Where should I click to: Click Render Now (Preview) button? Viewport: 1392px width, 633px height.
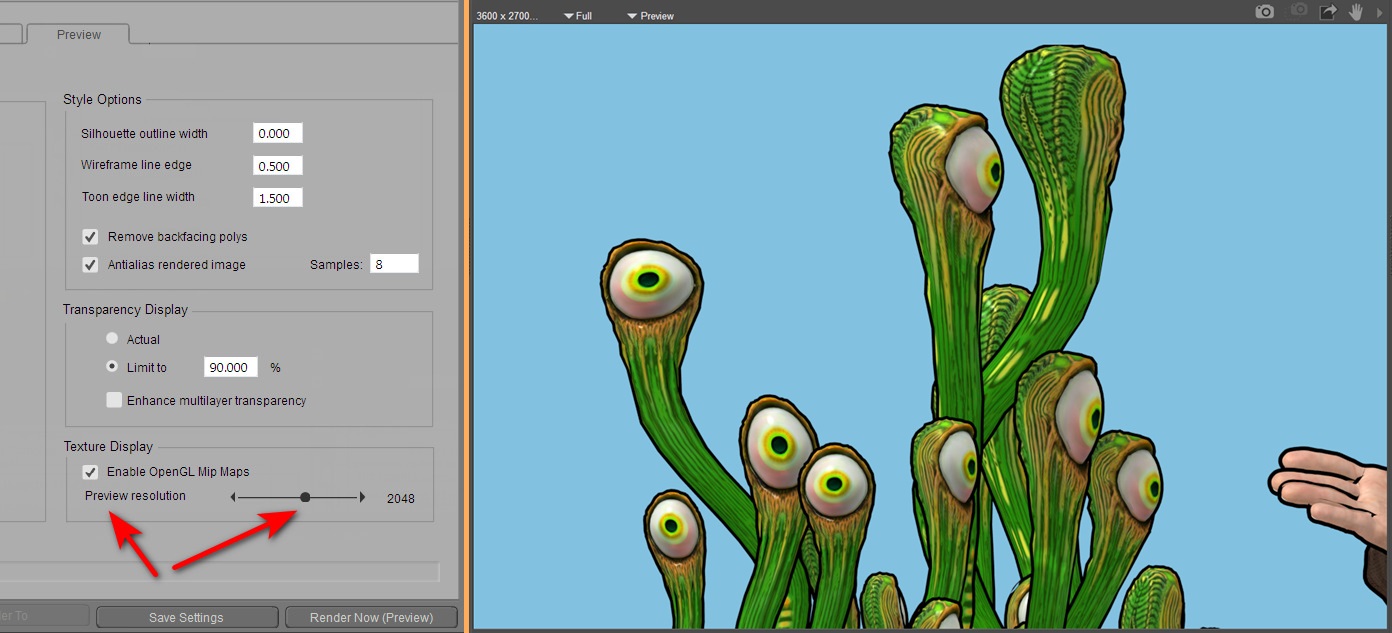click(371, 617)
